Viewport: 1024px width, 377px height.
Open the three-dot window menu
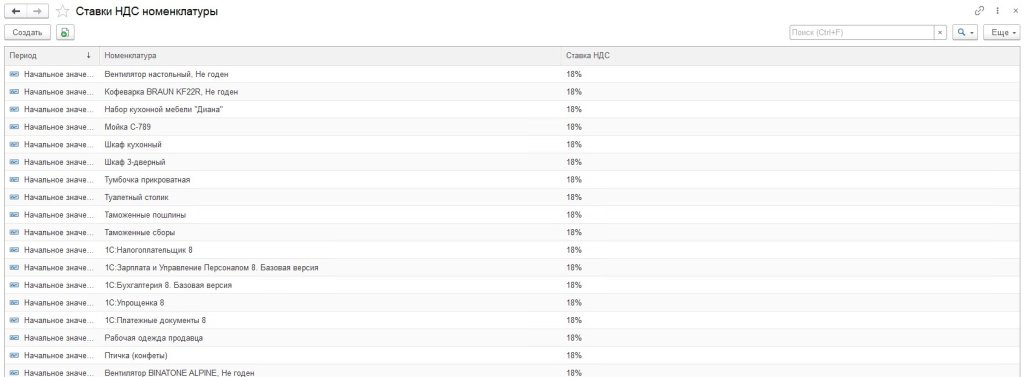tap(997, 11)
